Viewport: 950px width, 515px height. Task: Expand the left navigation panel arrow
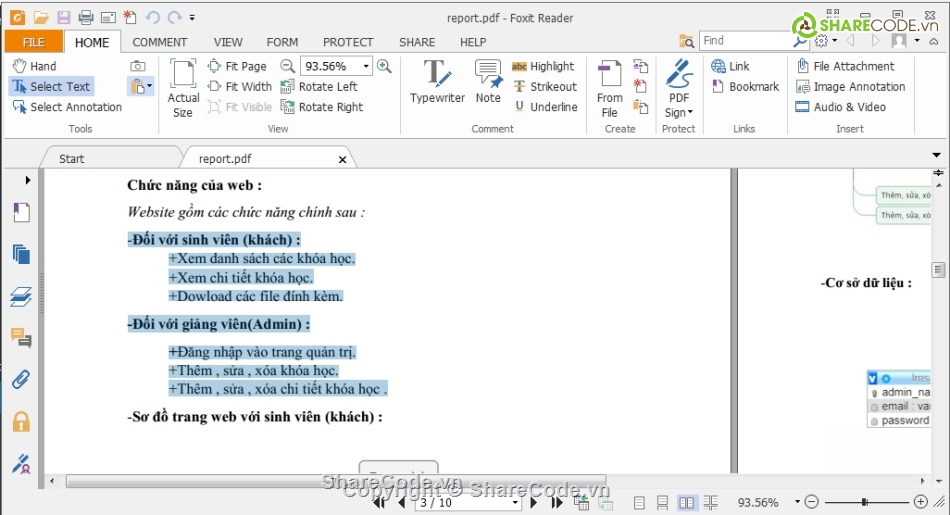pos(27,180)
